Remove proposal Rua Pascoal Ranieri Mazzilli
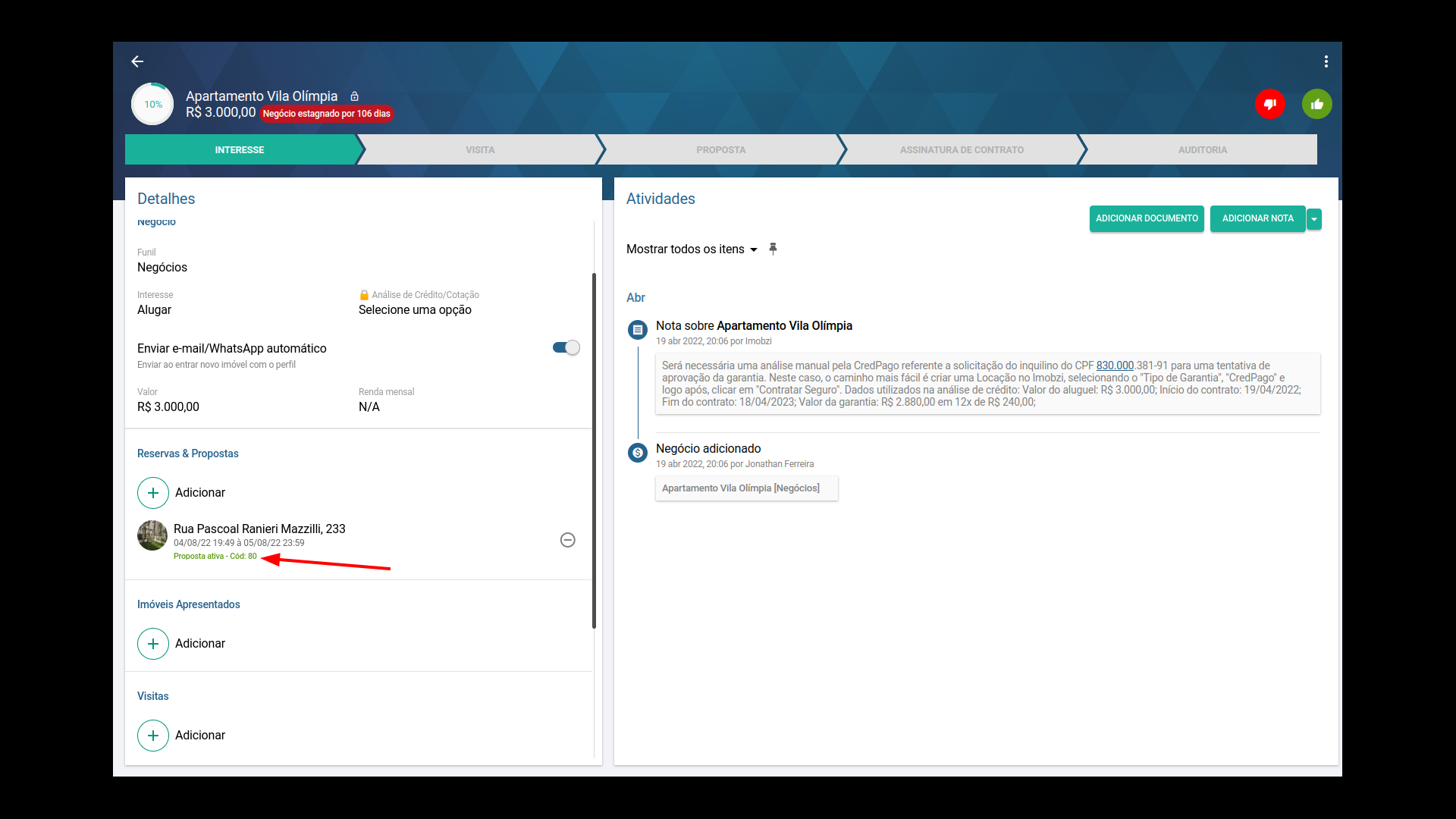Image resolution: width=1456 pixels, height=819 pixels. 567,540
